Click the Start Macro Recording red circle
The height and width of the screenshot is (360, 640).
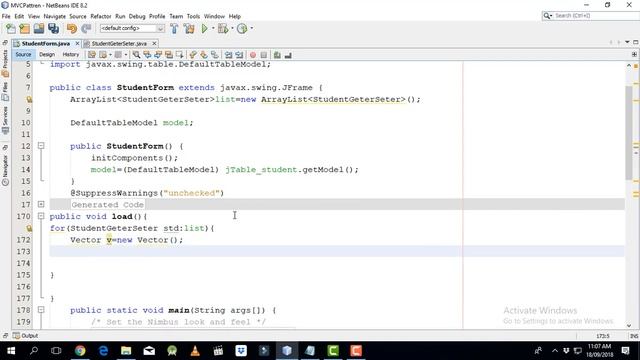(x=253, y=55)
